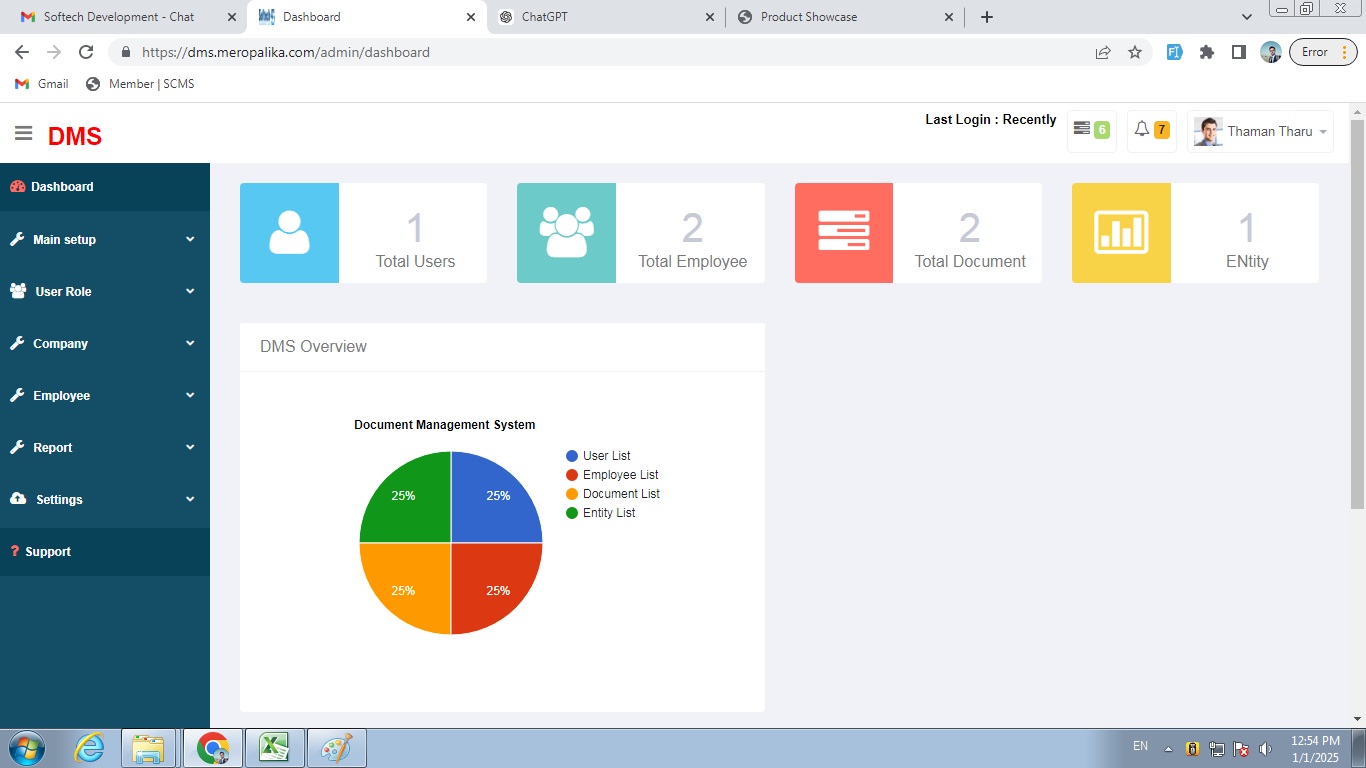Click the blue Total Users icon tile
The height and width of the screenshot is (768, 1366).
click(x=289, y=233)
